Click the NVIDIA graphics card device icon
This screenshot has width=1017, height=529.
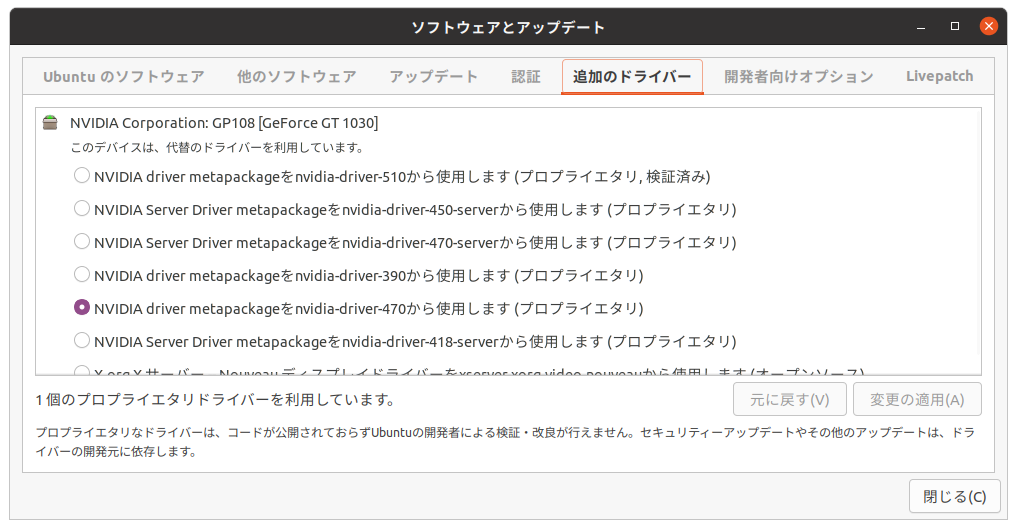[x=50, y=123]
